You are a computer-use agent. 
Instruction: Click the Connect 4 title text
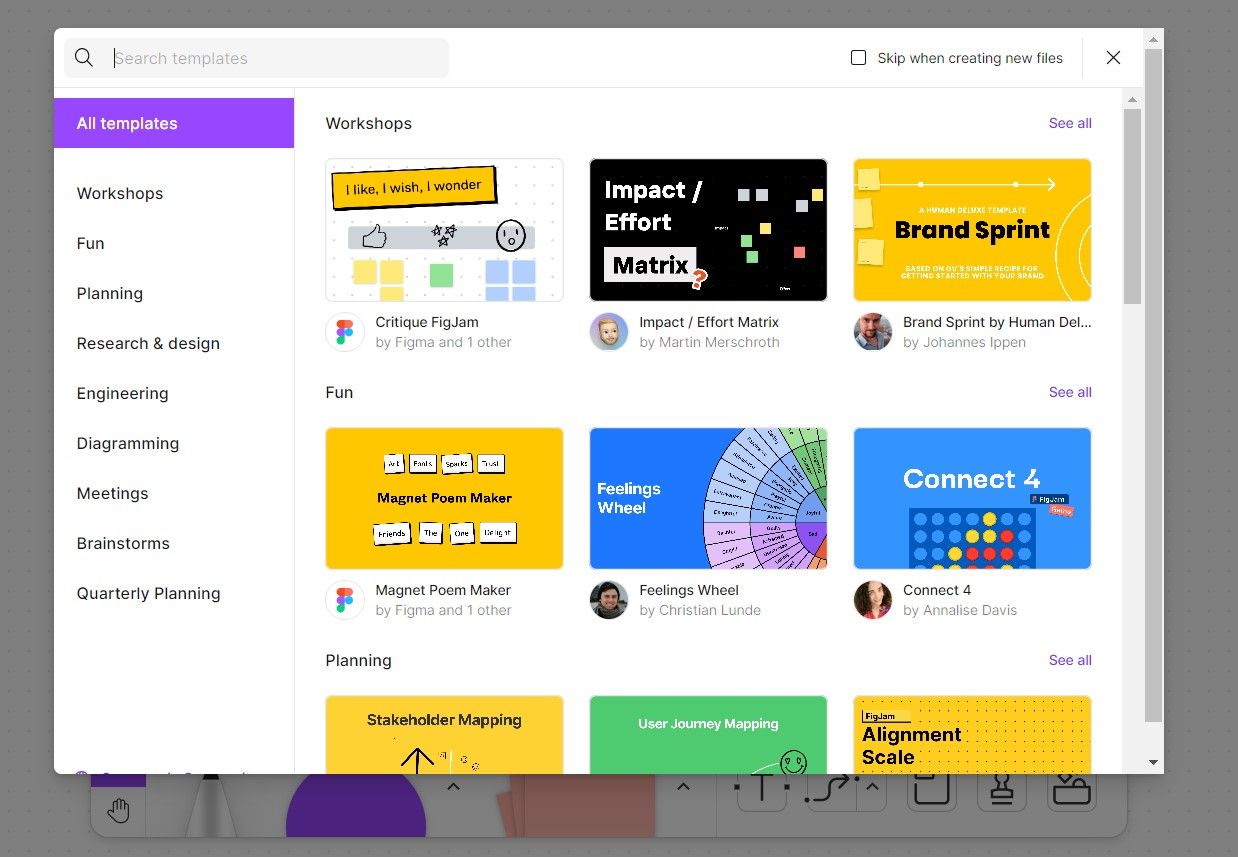[937, 590]
